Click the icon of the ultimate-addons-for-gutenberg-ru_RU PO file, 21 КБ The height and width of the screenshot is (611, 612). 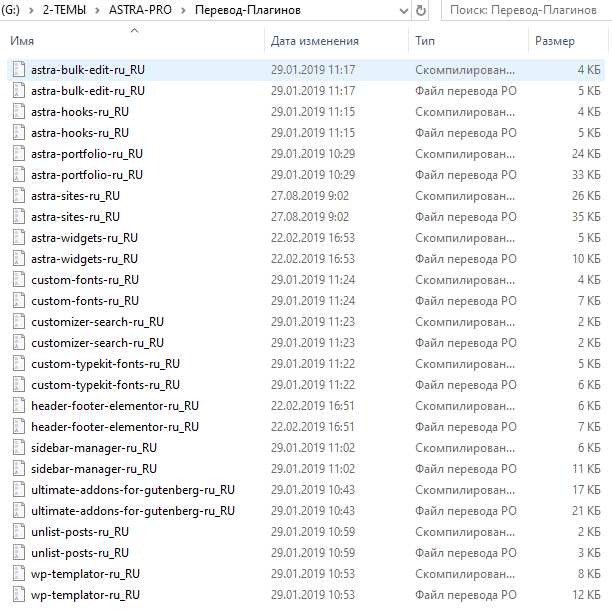19,511
